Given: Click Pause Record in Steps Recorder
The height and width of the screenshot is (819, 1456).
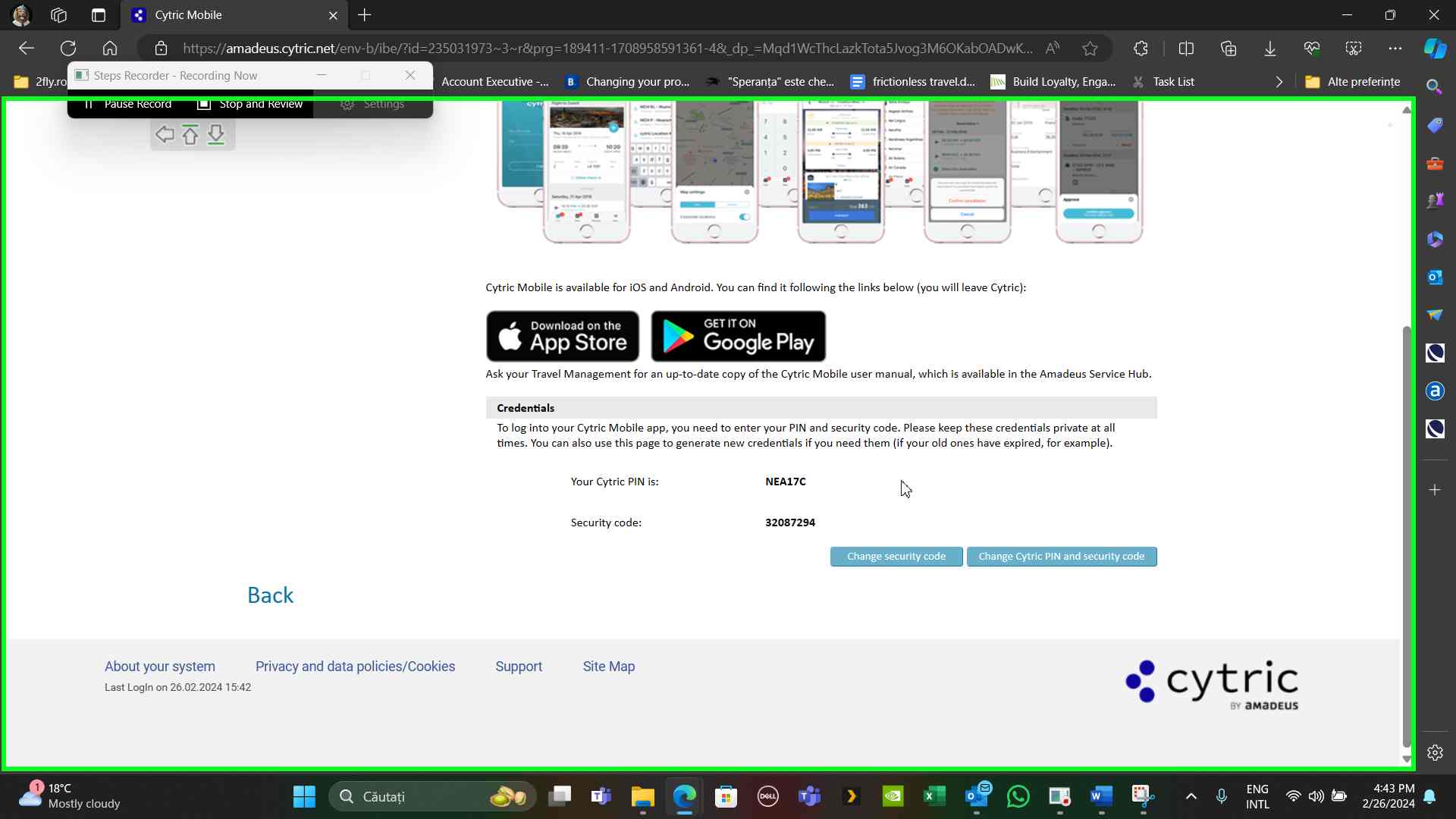Looking at the screenshot, I should coord(127,105).
